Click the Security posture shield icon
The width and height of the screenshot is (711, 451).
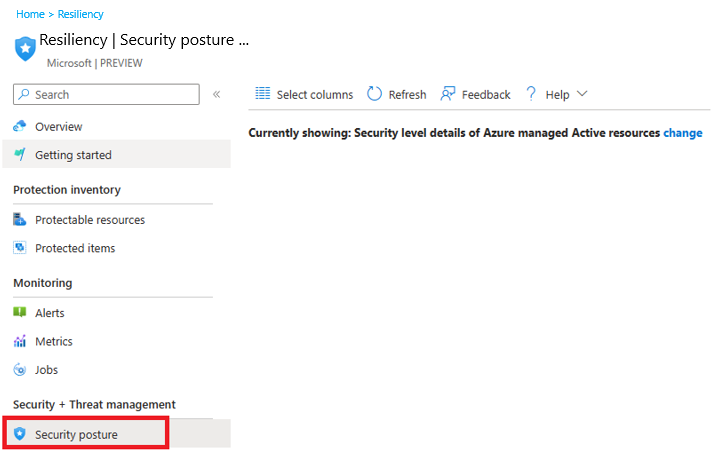[x=19, y=434]
